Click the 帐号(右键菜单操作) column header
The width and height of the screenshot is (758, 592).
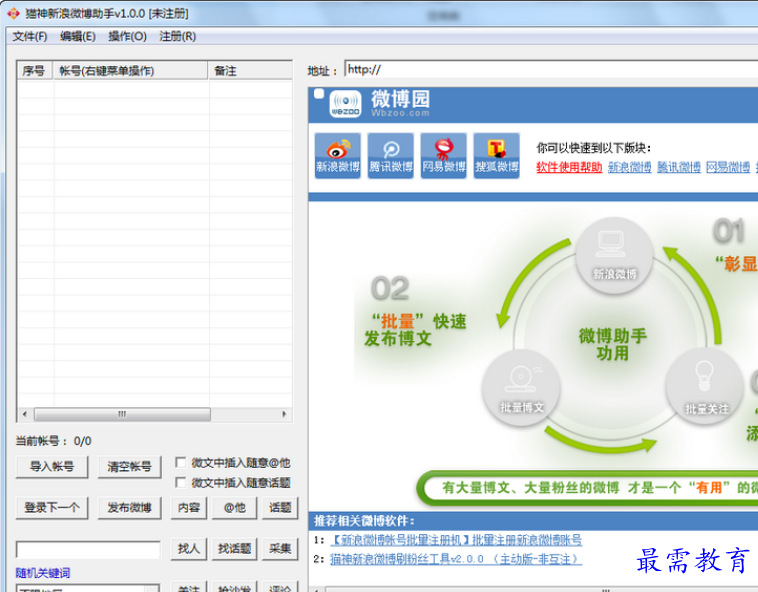tap(130, 71)
